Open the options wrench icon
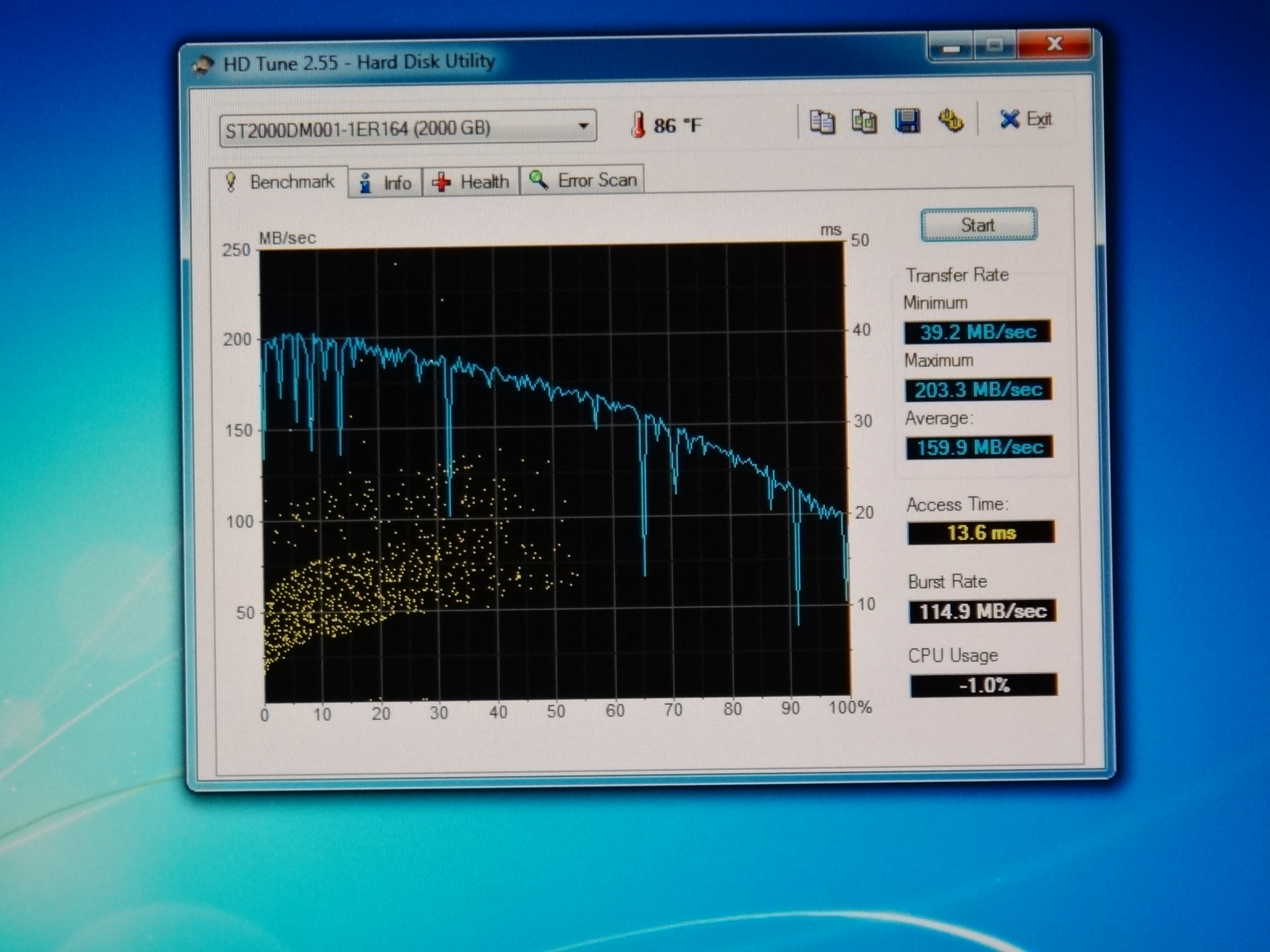 click(951, 120)
